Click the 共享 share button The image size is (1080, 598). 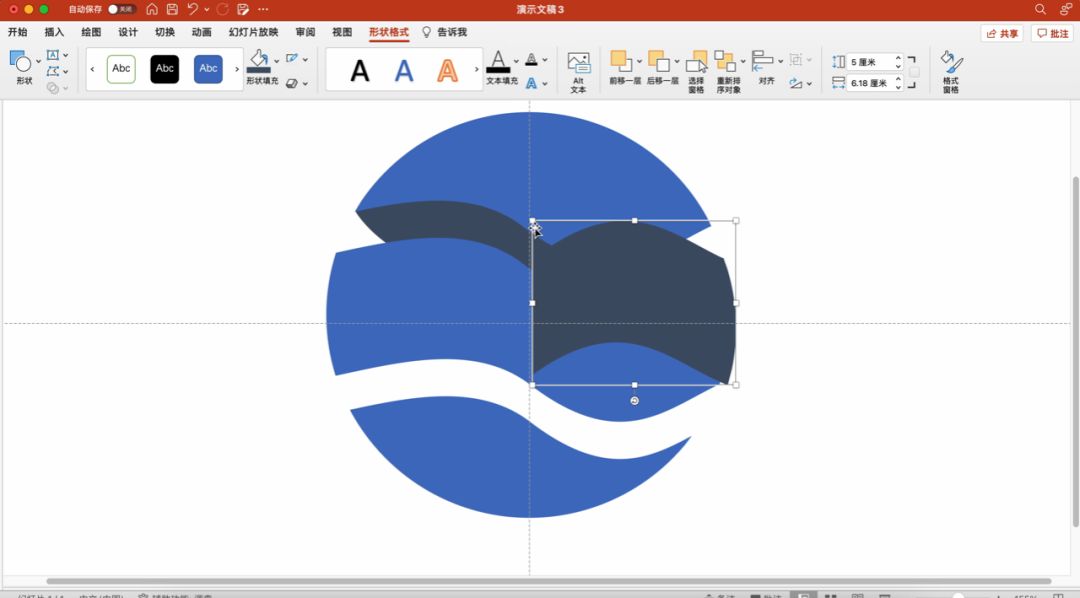click(1001, 34)
